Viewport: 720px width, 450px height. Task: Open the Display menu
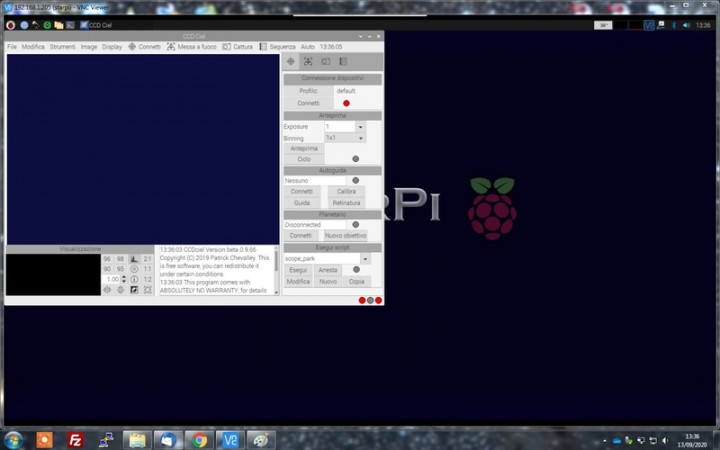112,47
